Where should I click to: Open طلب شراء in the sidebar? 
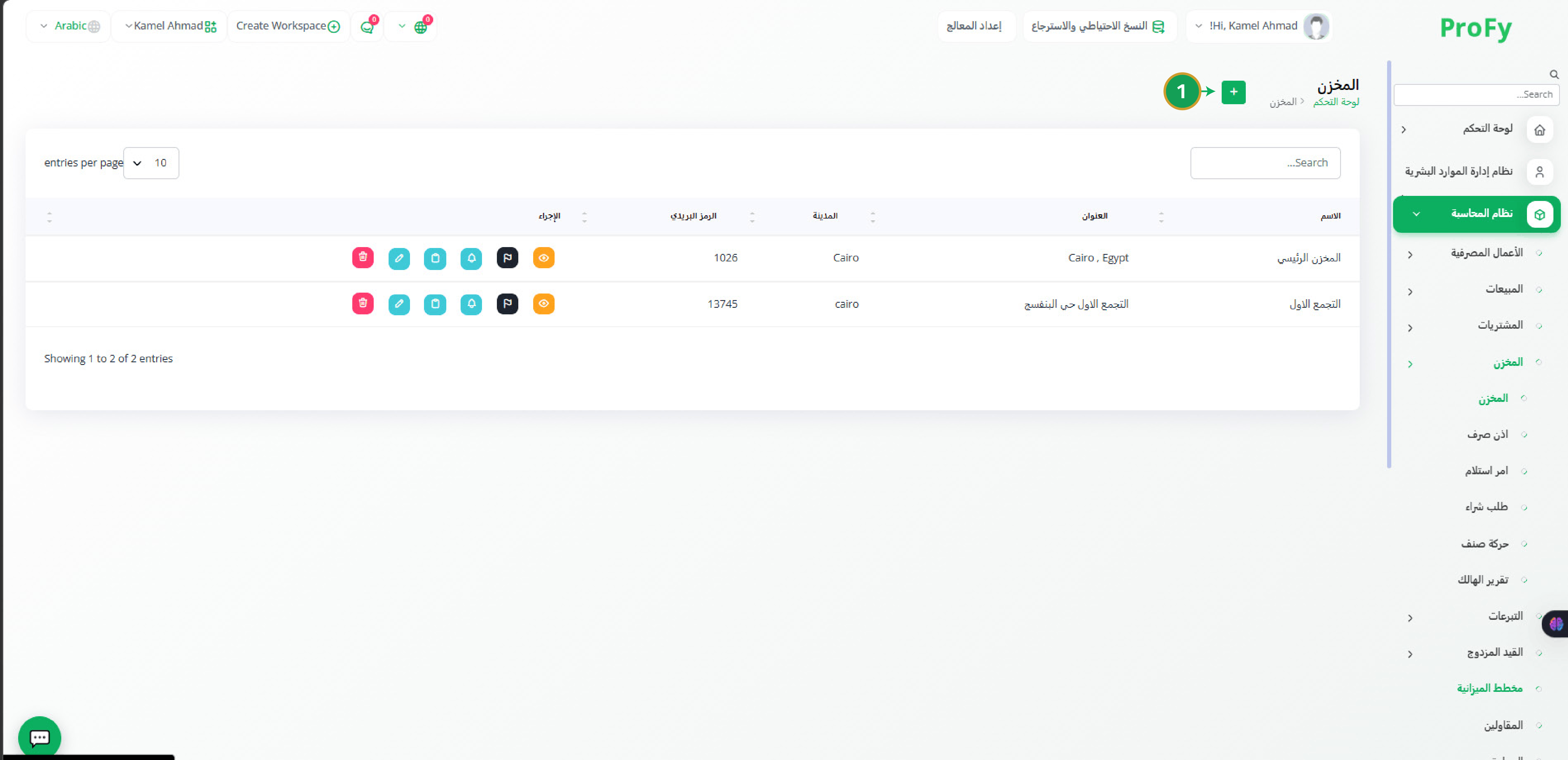(1486, 507)
